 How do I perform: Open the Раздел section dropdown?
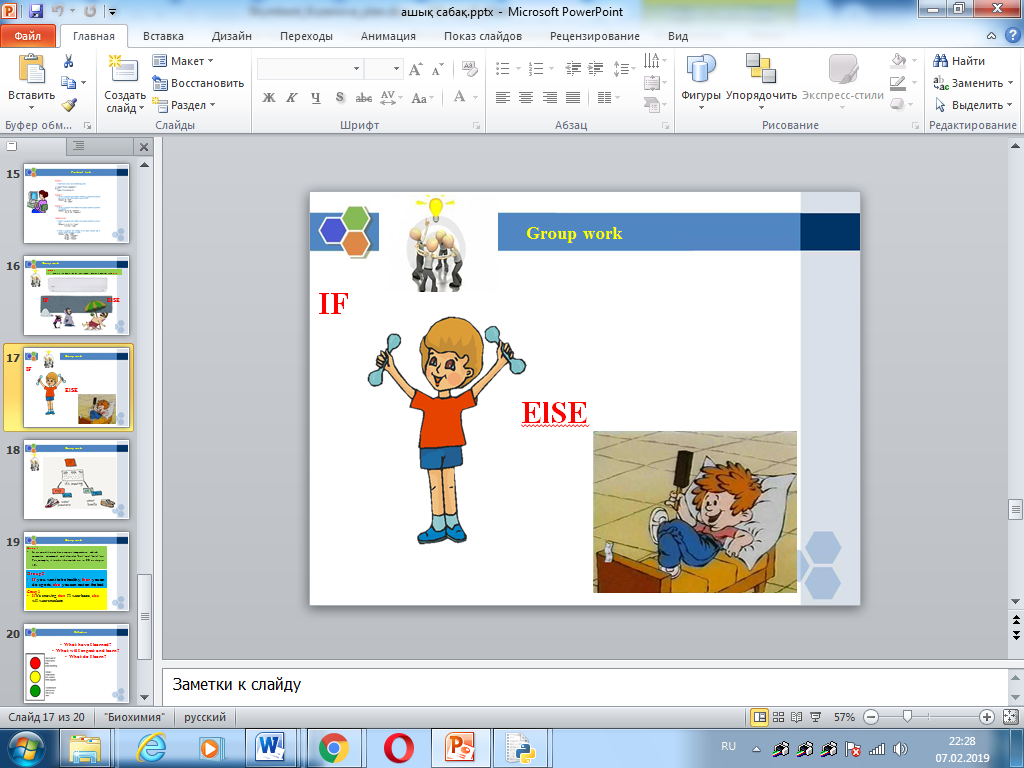click(184, 104)
